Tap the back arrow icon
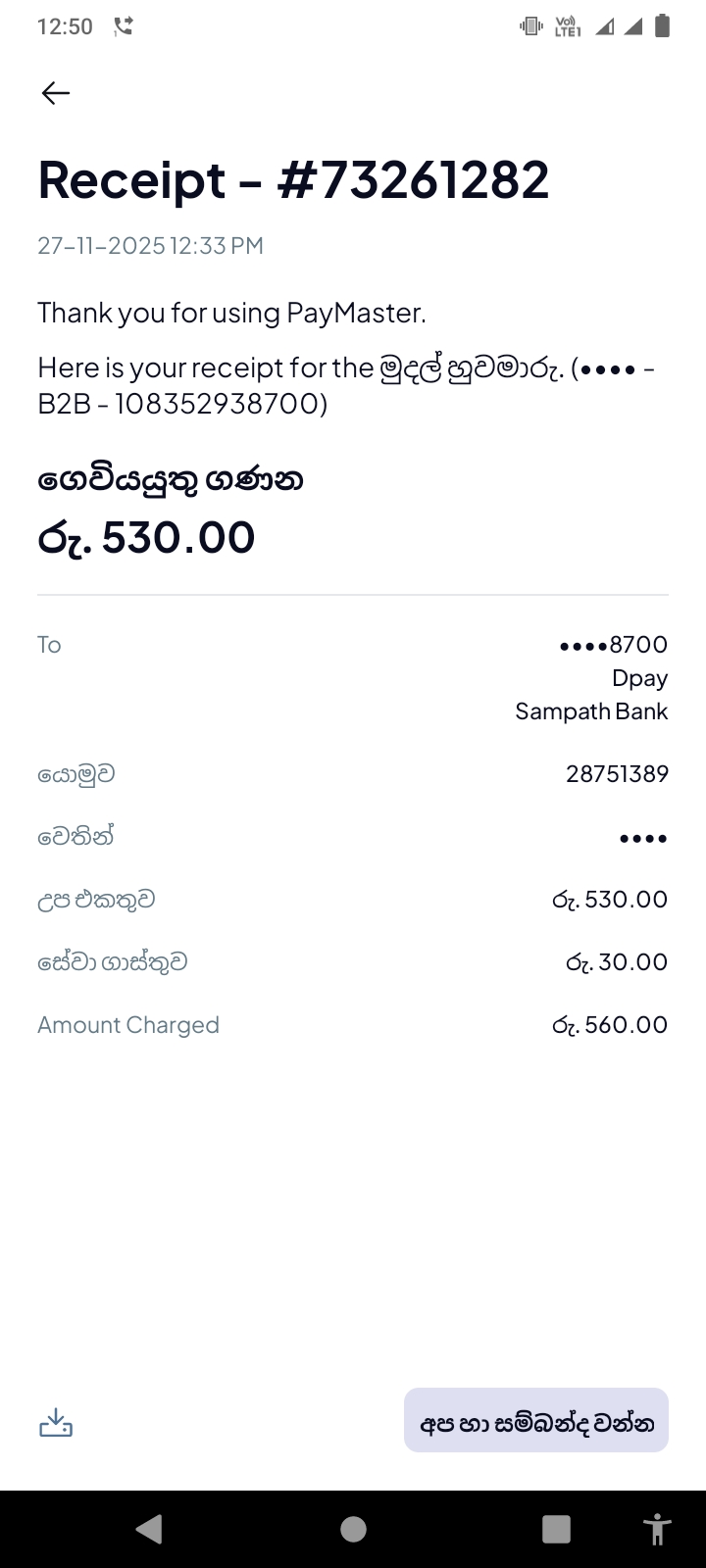 [56, 93]
